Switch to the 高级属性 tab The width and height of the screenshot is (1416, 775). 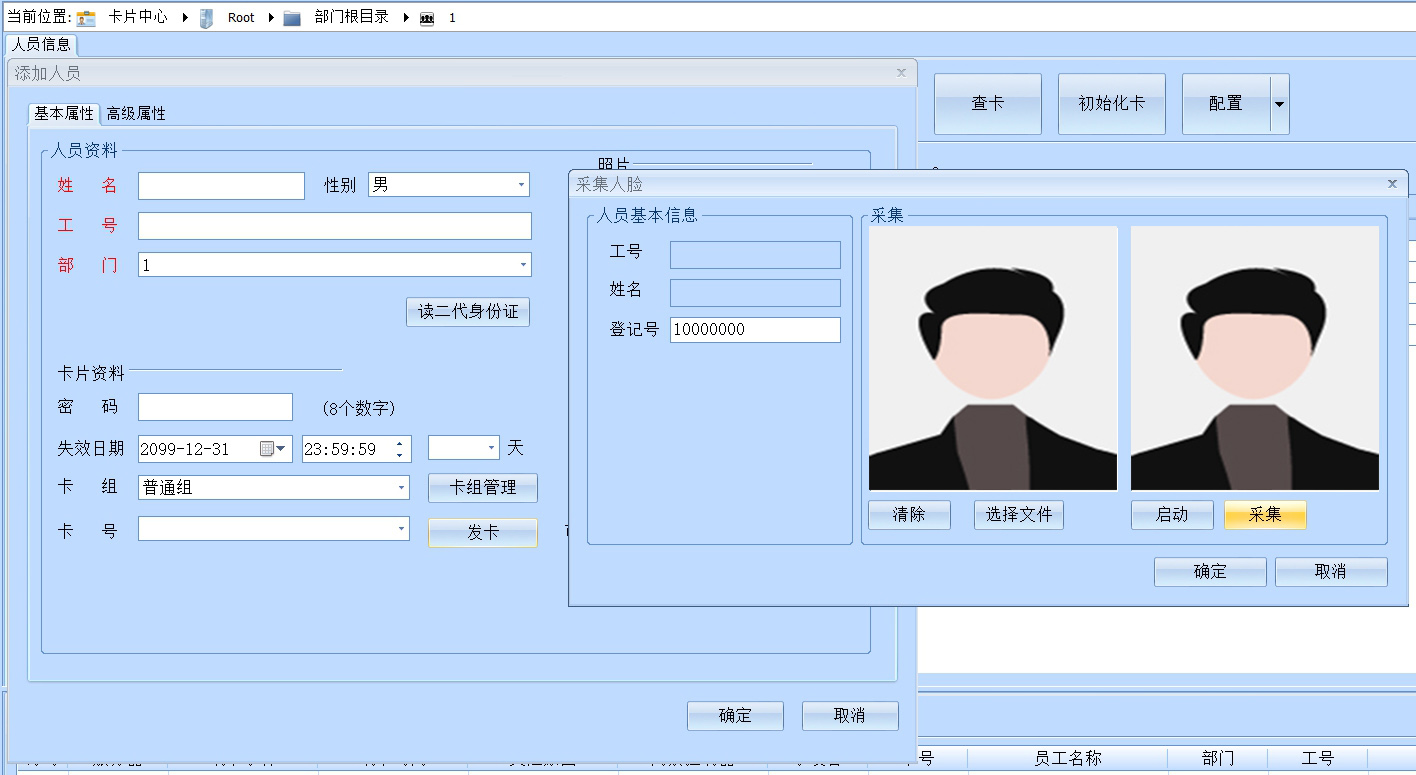pyautogui.click(x=136, y=114)
